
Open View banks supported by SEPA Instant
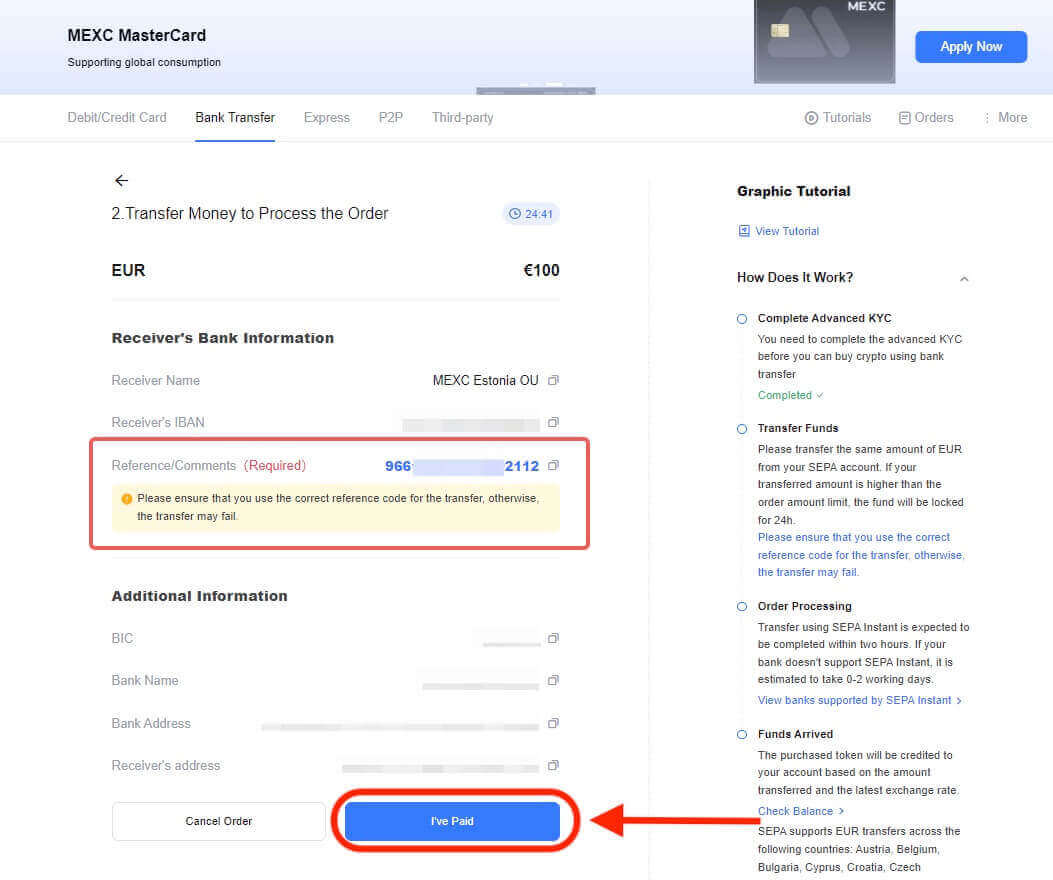859,700
